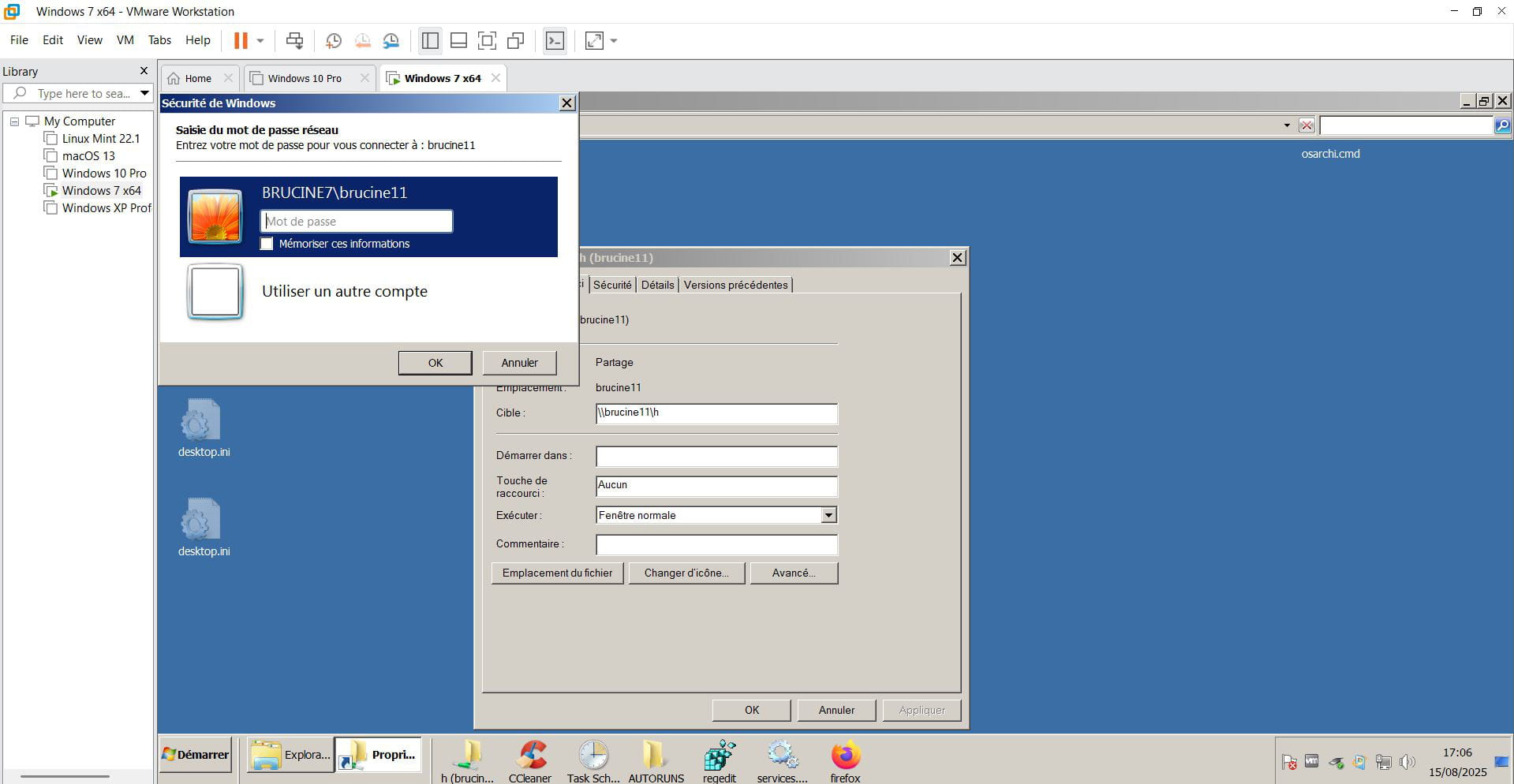The image size is (1514, 784).
Task: Confirm the Sécurité de Windows dialog with OK
Action: point(436,363)
